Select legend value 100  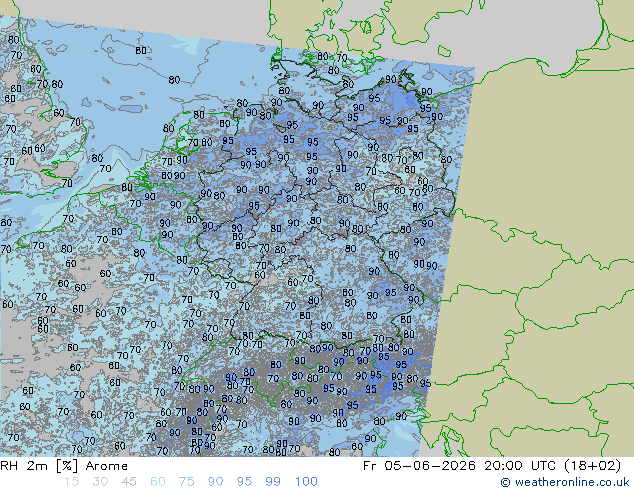(306, 482)
